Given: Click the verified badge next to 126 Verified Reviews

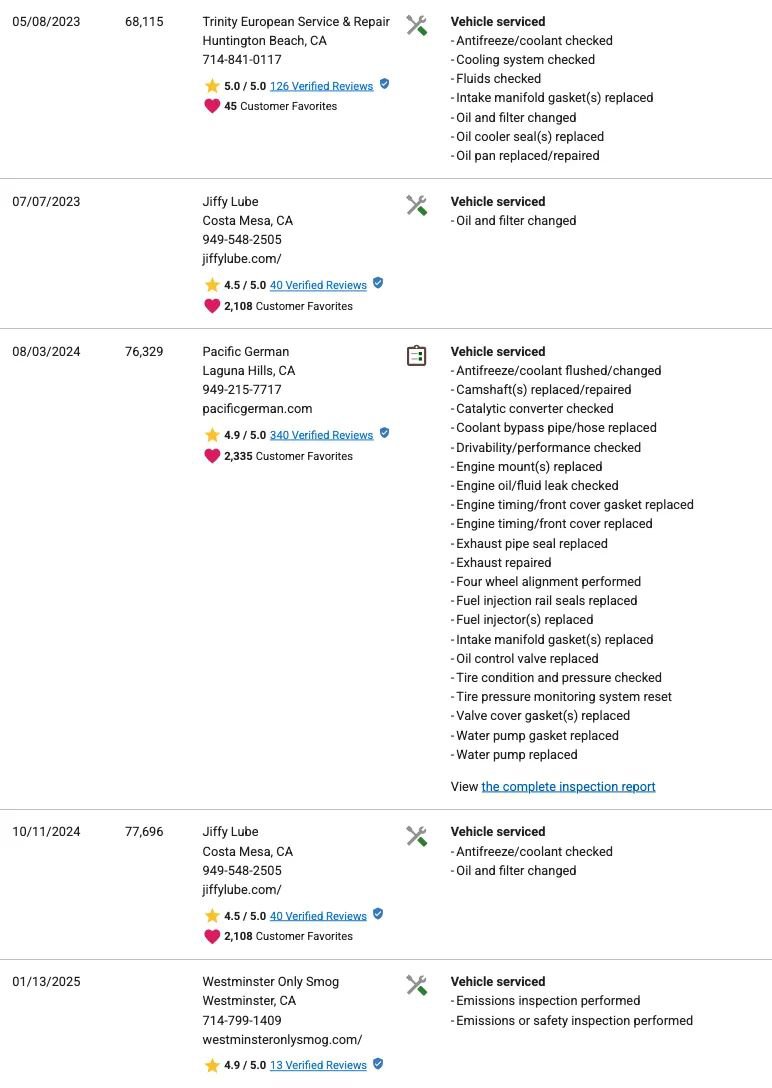Looking at the screenshot, I should click(x=385, y=85).
